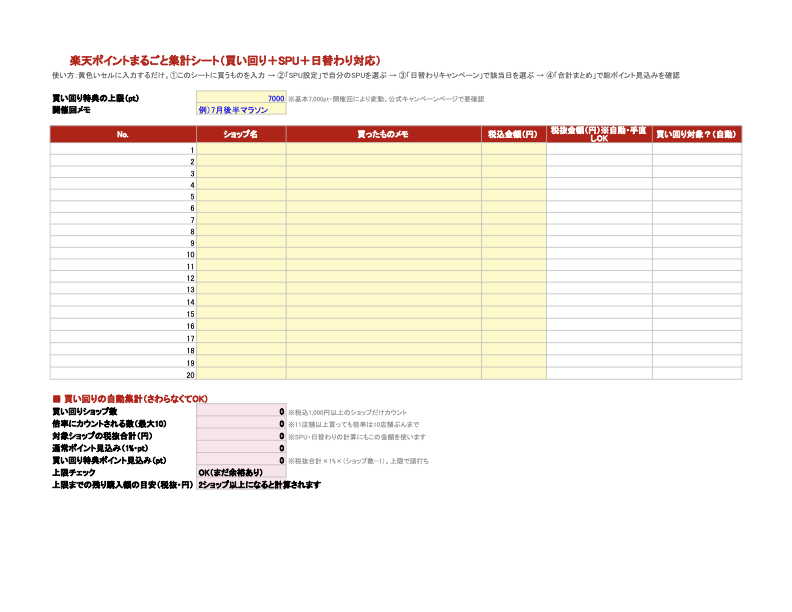Select the pink value cell for 対象ショップの税抜合計
The image size is (792, 612).
pyautogui.click(x=241, y=435)
